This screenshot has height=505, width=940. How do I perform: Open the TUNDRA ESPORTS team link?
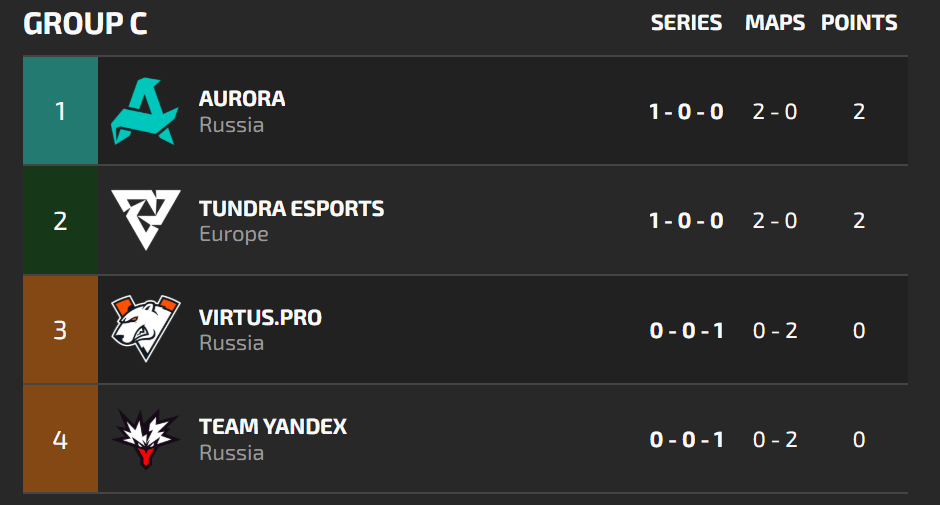pos(291,208)
